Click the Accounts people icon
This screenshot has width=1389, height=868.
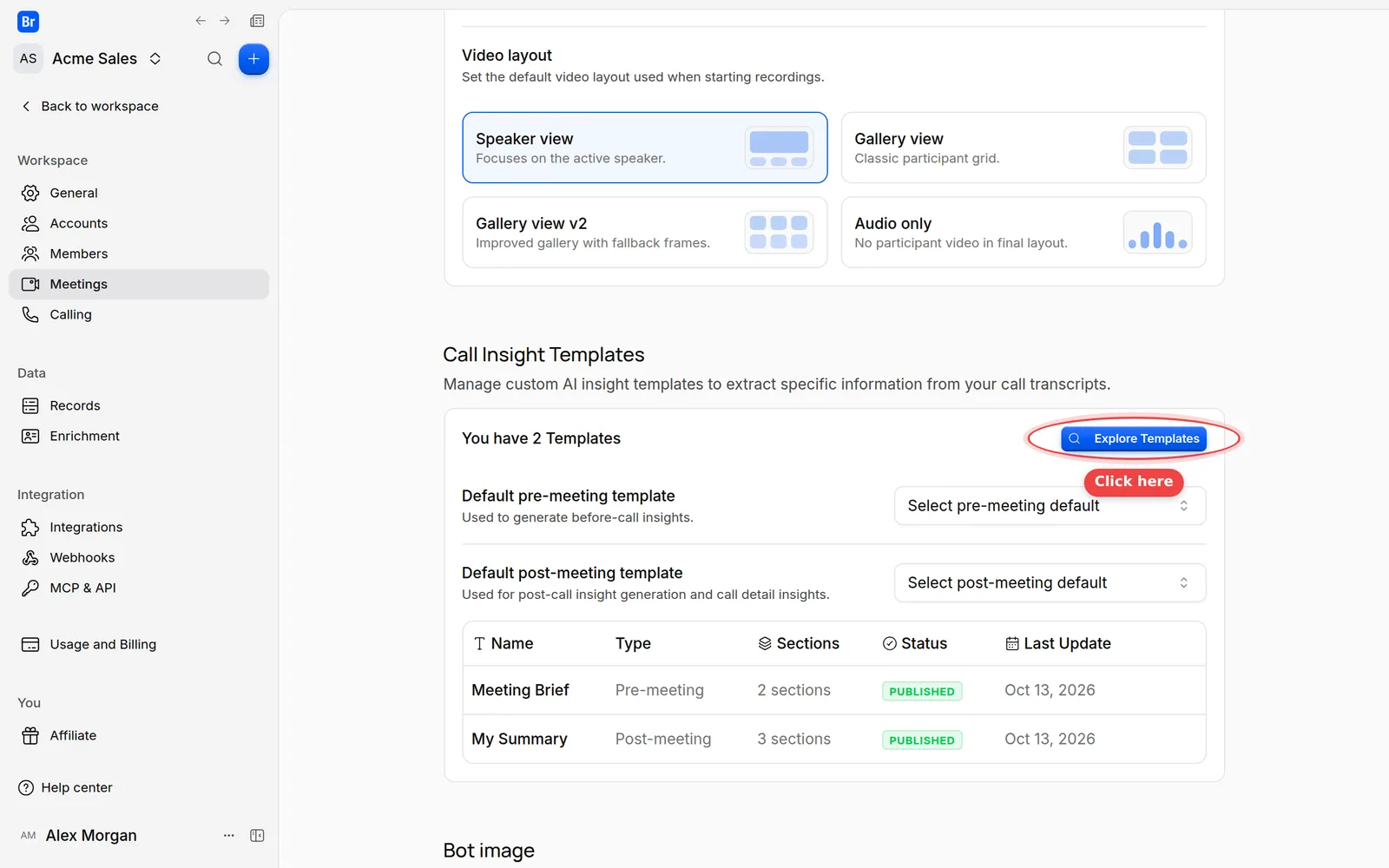coord(30,223)
